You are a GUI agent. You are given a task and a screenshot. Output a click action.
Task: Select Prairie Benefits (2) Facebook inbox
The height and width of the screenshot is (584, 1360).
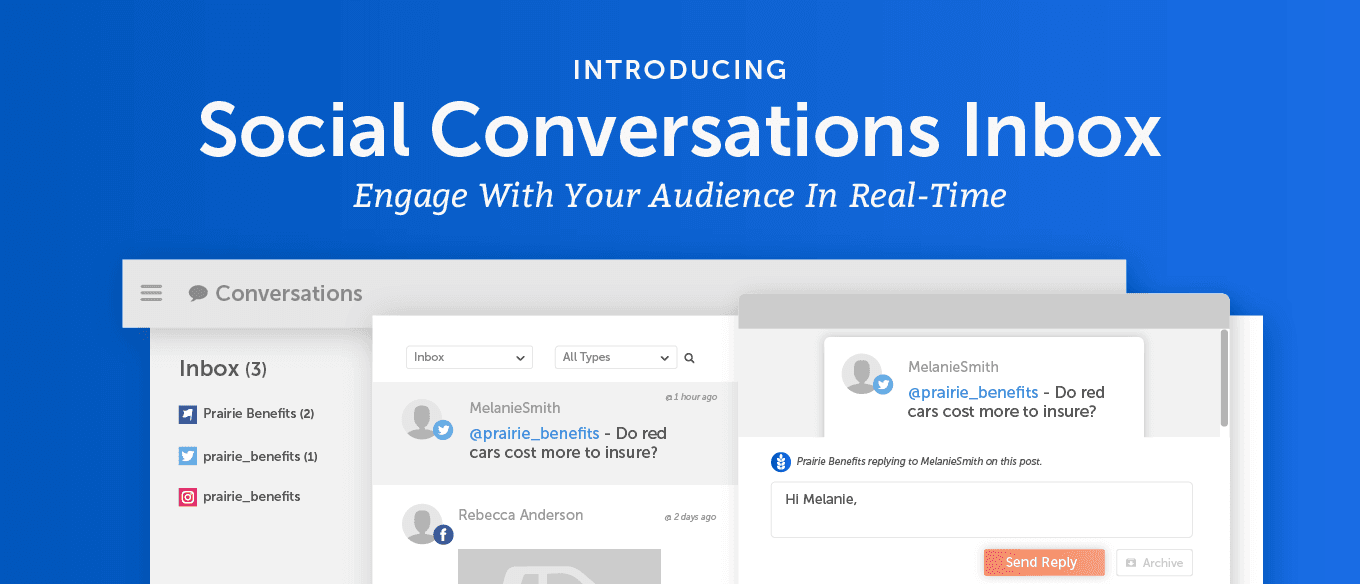click(x=247, y=414)
